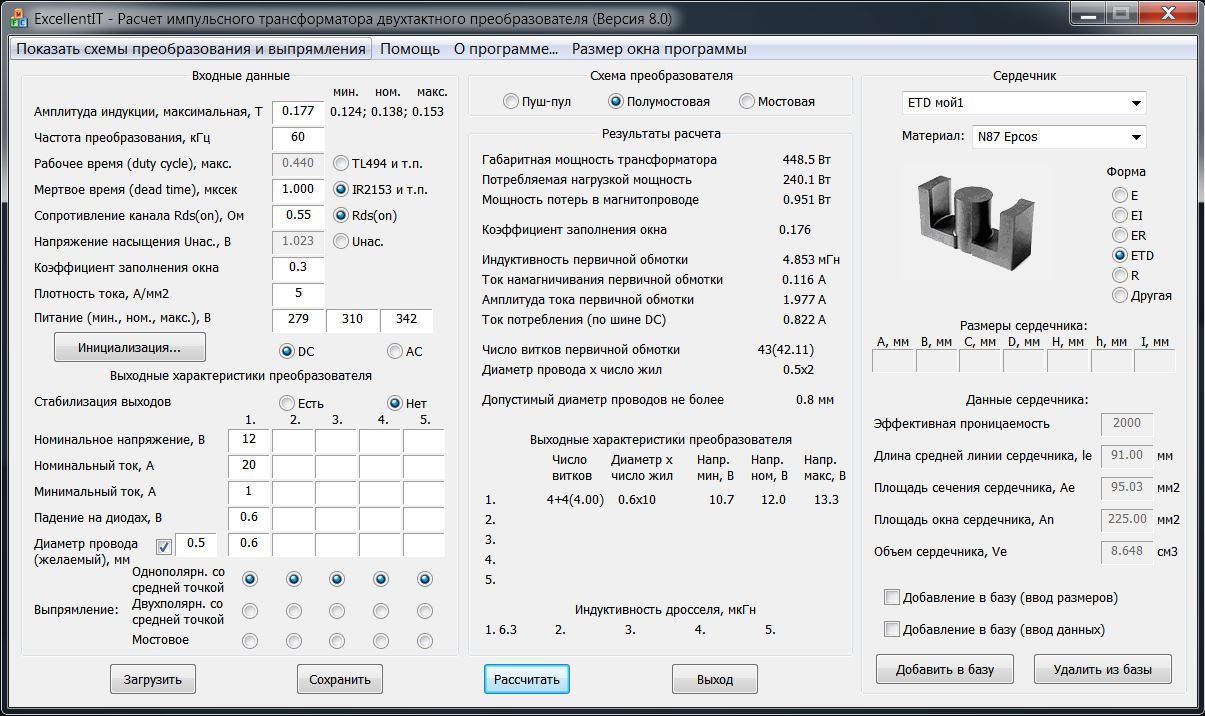Click the ExcellentIT app icon in title bar
The height and width of the screenshot is (716, 1205).
(x=18, y=19)
